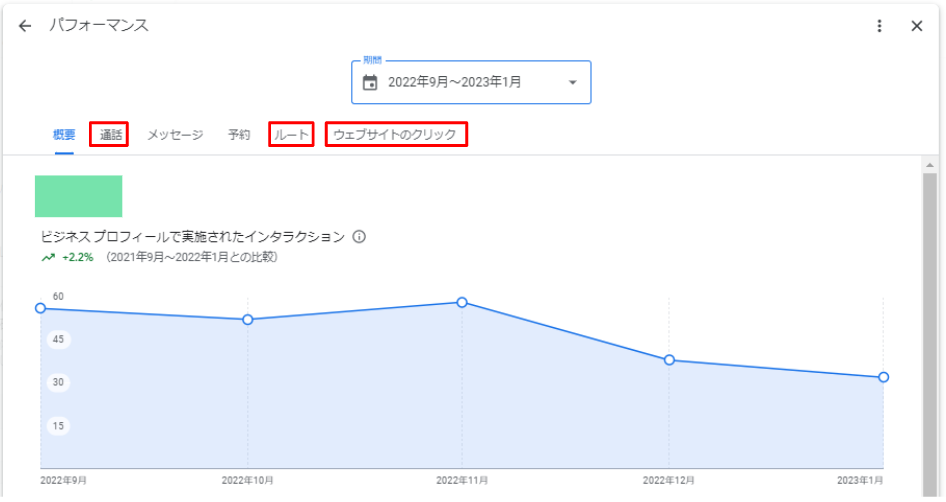
Task: Click the calendar icon in period field
Action: click(x=370, y=82)
